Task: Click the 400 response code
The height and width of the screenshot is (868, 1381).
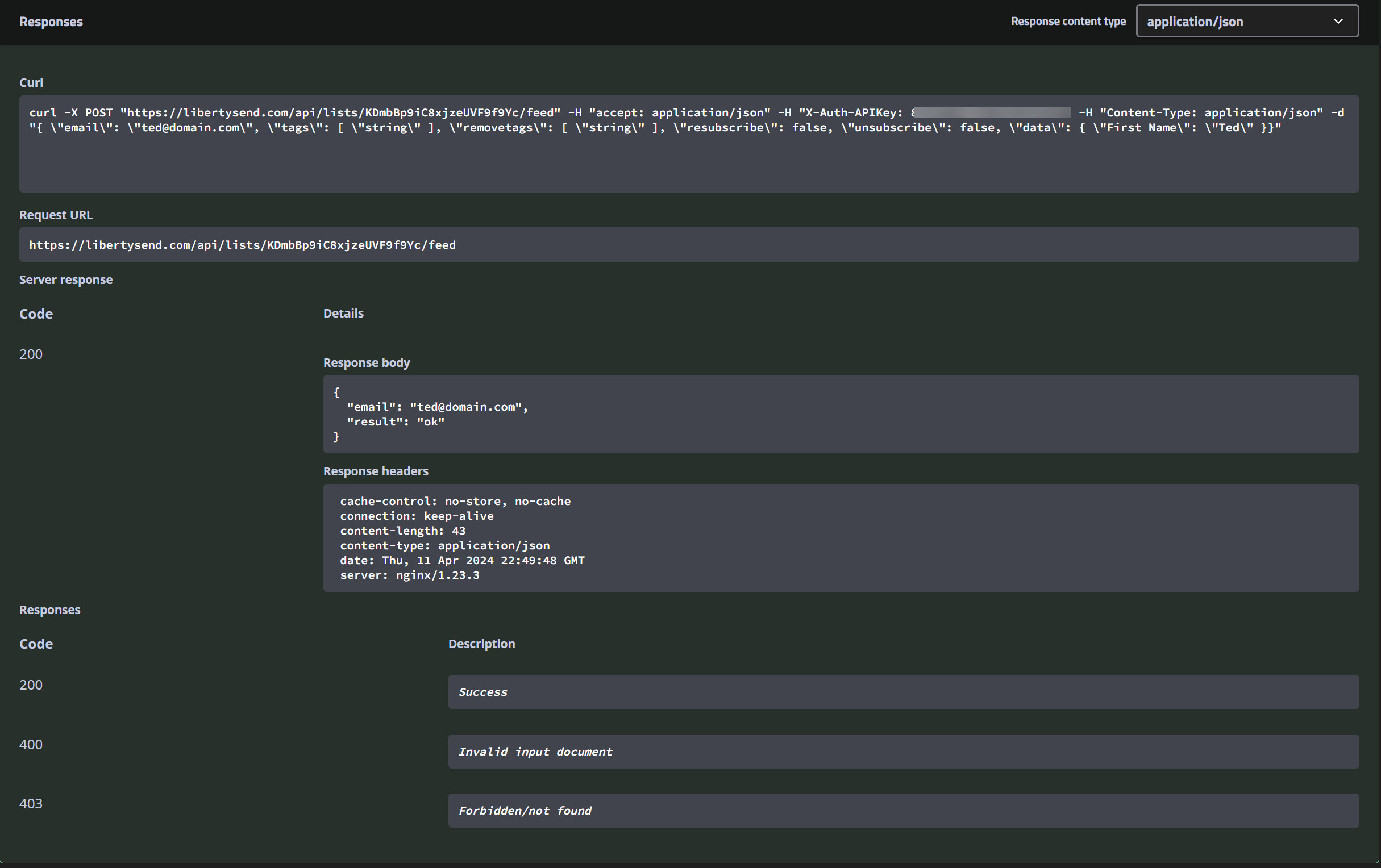Action: coord(31,745)
